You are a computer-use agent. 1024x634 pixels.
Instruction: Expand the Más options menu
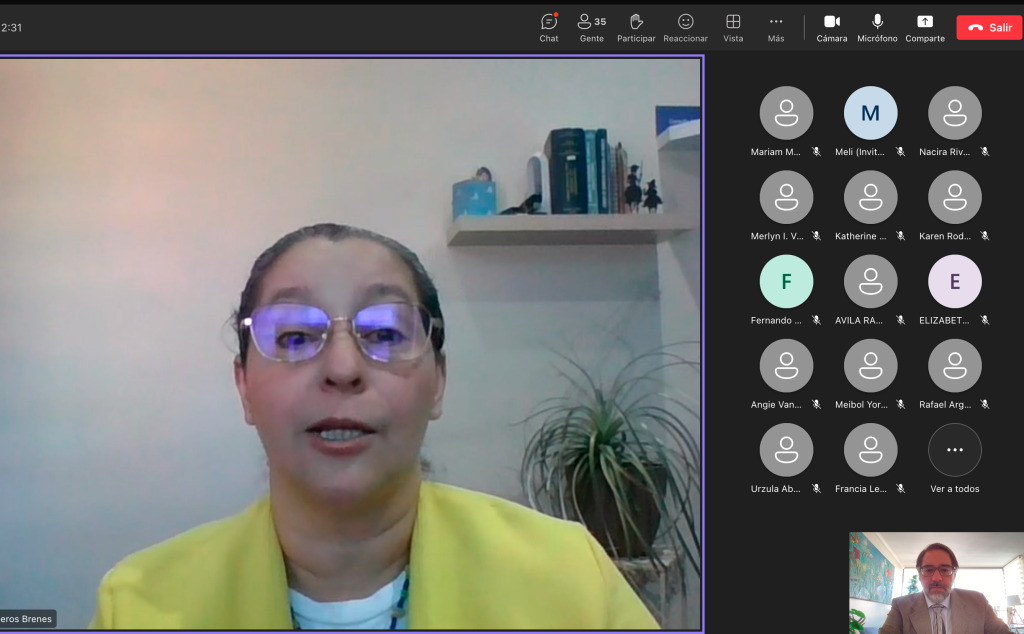[776, 27]
